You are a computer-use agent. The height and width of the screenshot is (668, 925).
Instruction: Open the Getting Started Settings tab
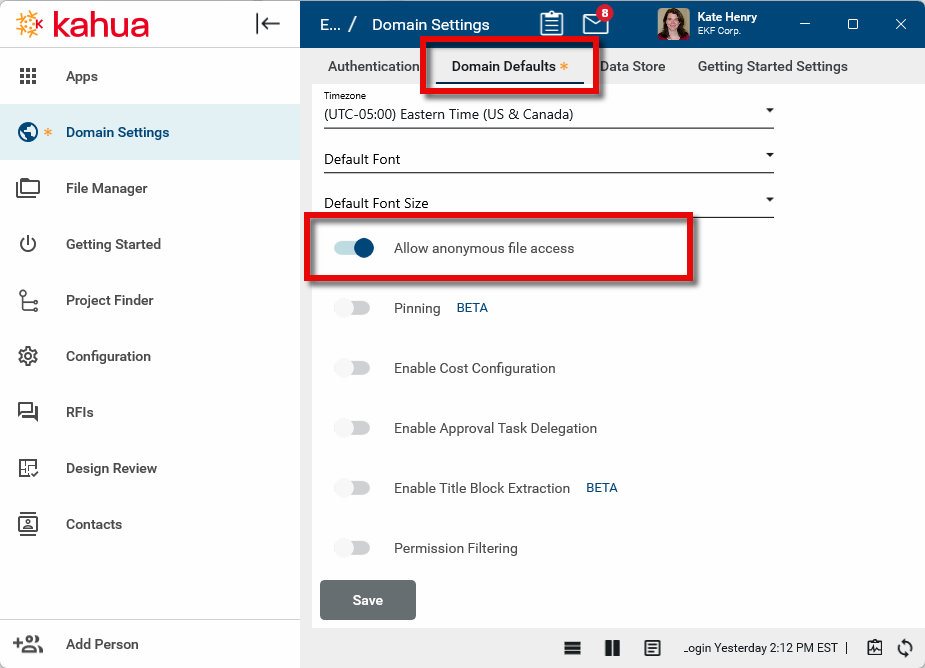click(x=772, y=66)
